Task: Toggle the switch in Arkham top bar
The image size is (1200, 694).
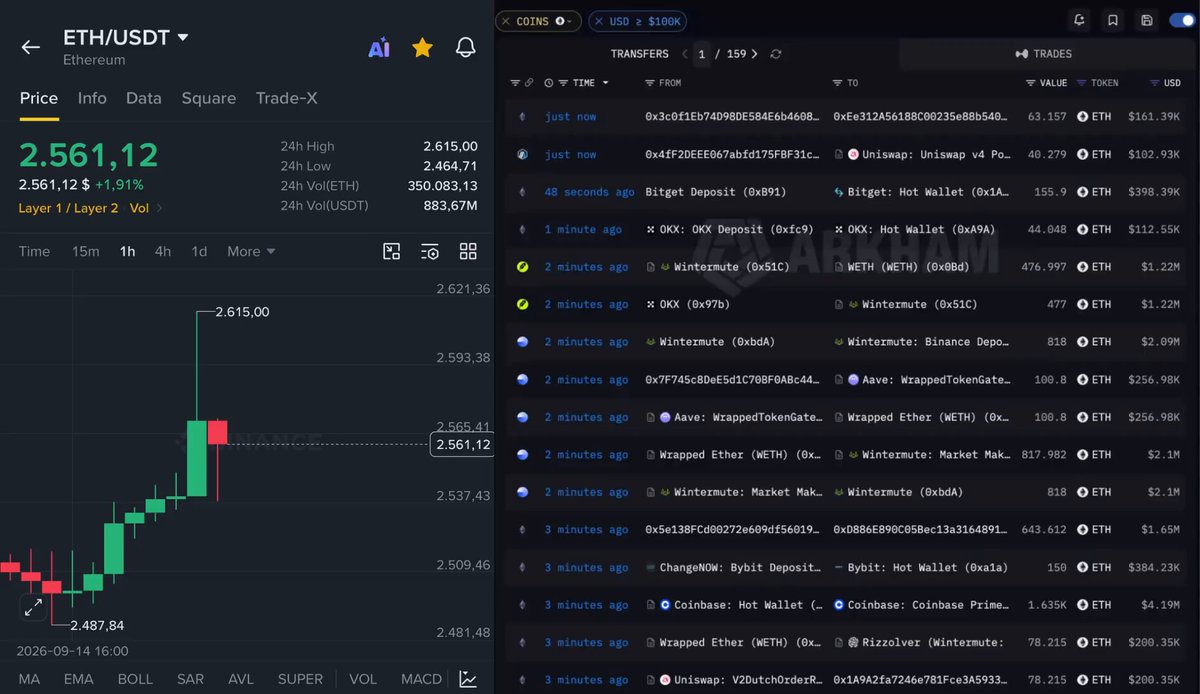Action: [x=1182, y=20]
